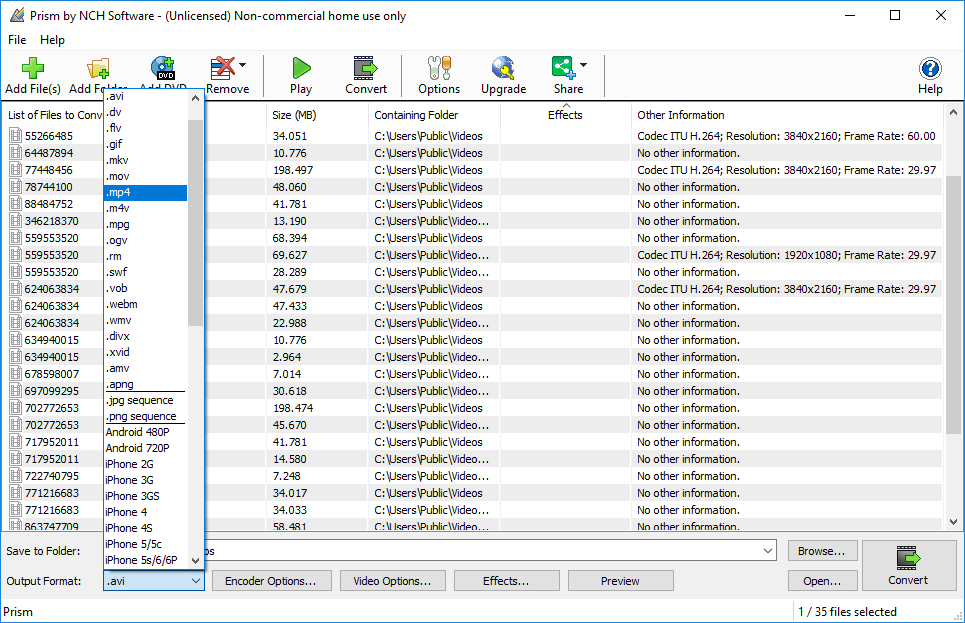965x623 pixels.
Task: Select .mp4 in the format list
Action: (x=145, y=192)
